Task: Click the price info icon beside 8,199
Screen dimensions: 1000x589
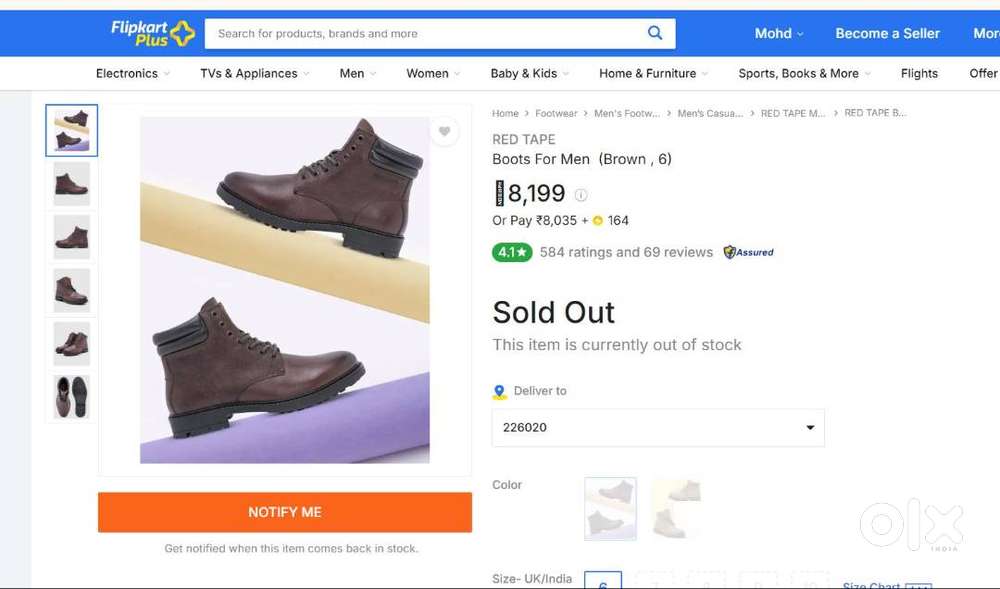Action: pyautogui.click(x=581, y=195)
